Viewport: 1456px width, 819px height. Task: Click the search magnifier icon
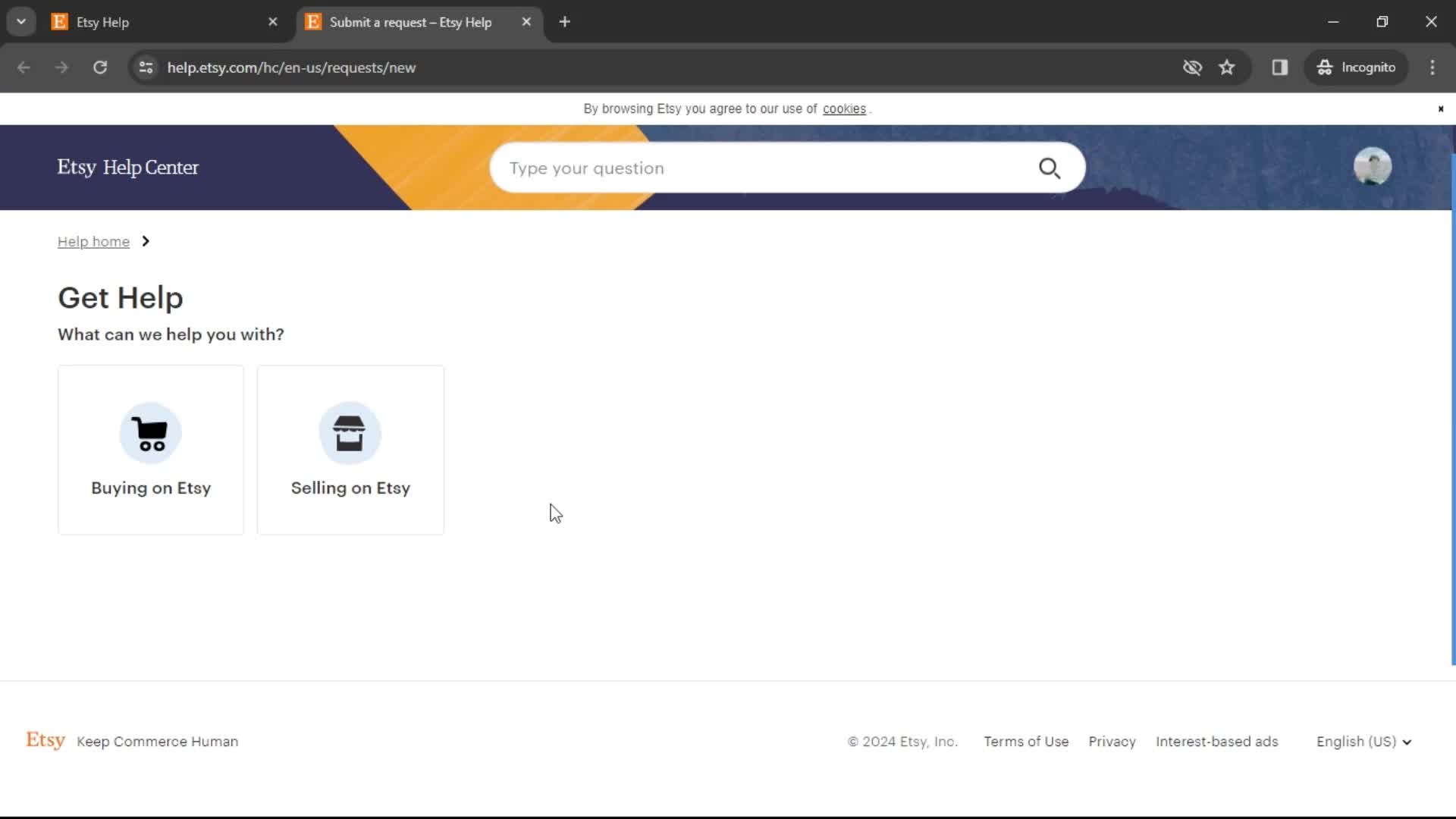(x=1050, y=168)
